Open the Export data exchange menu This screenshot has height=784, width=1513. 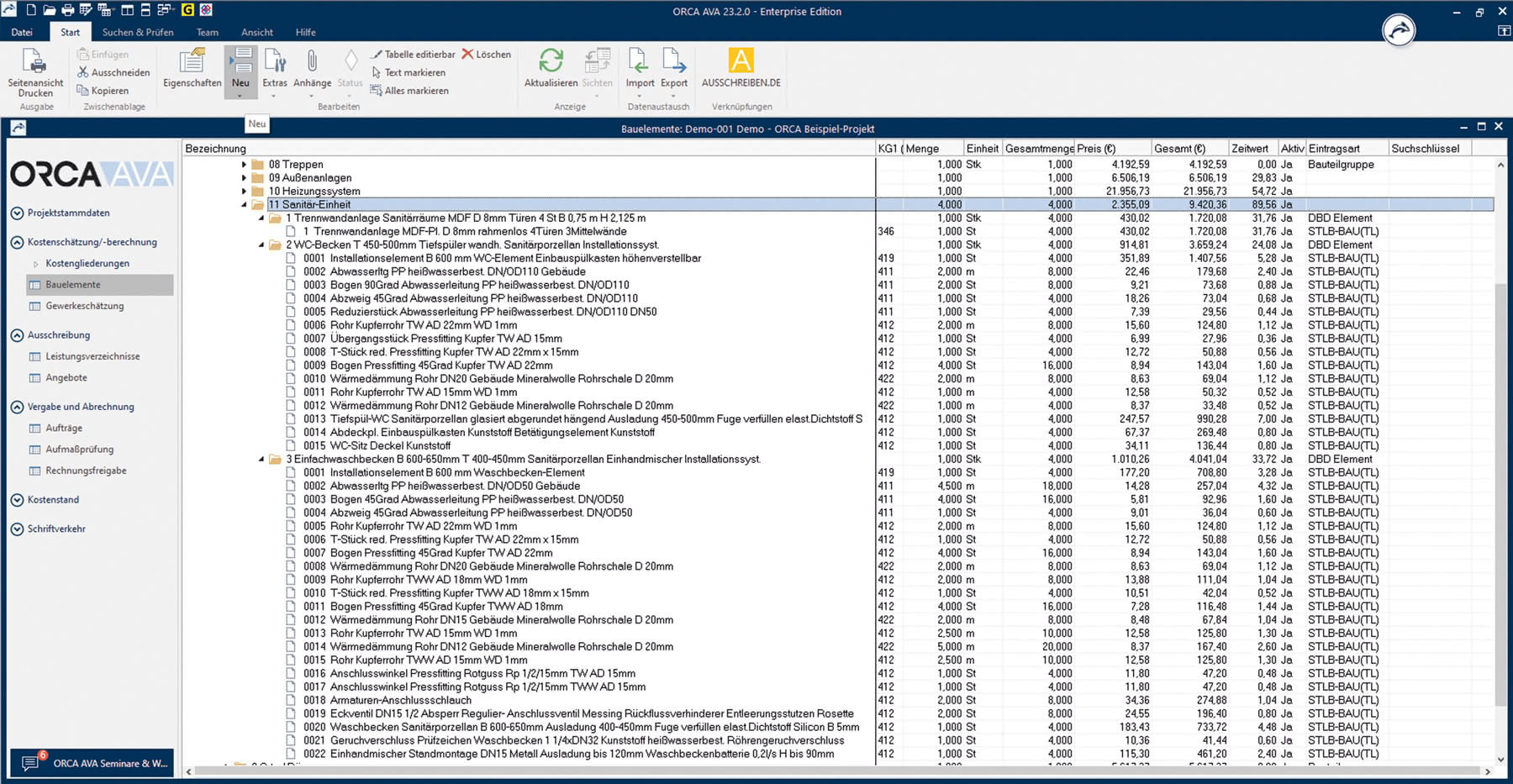[x=674, y=71]
